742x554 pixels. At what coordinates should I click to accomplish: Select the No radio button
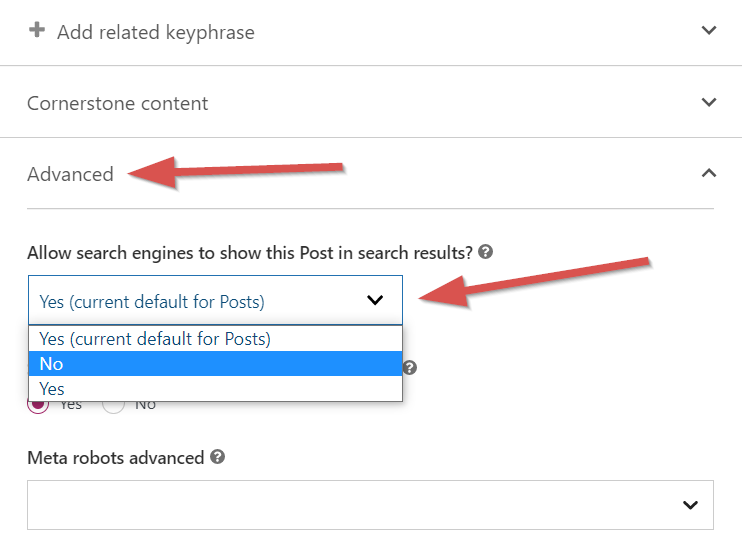(x=113, y=405)
